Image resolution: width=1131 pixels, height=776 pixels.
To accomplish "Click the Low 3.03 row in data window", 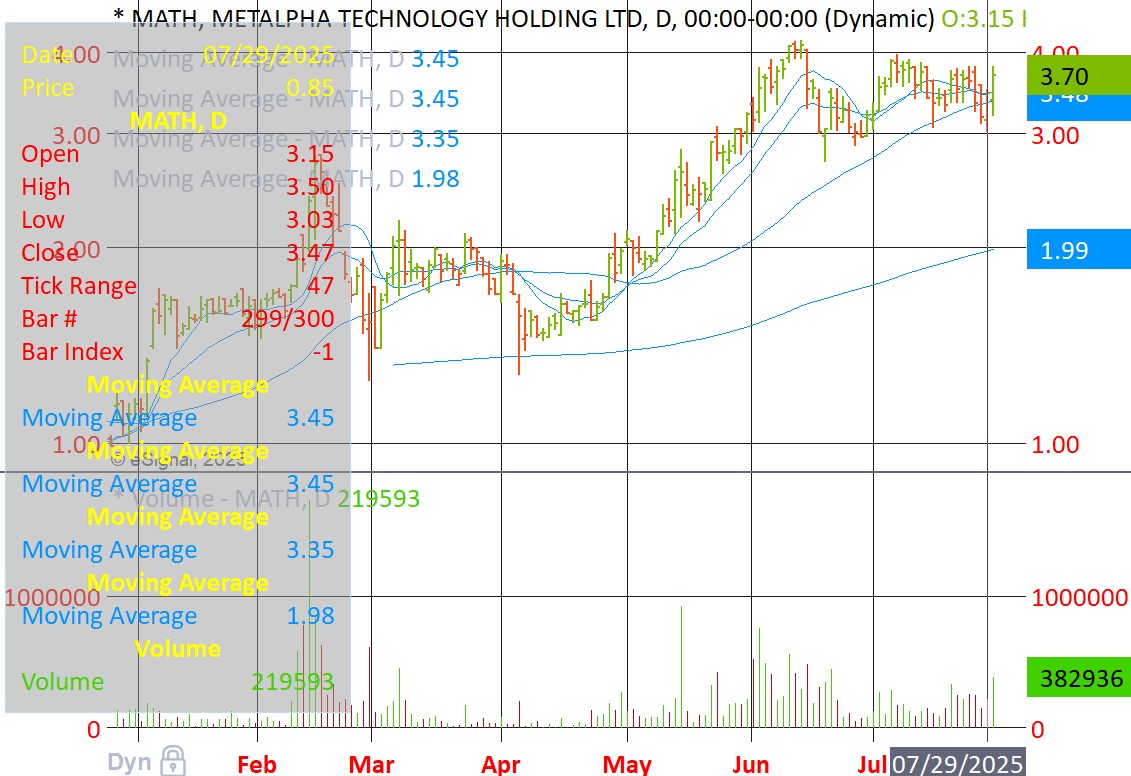I will [177, 219].
